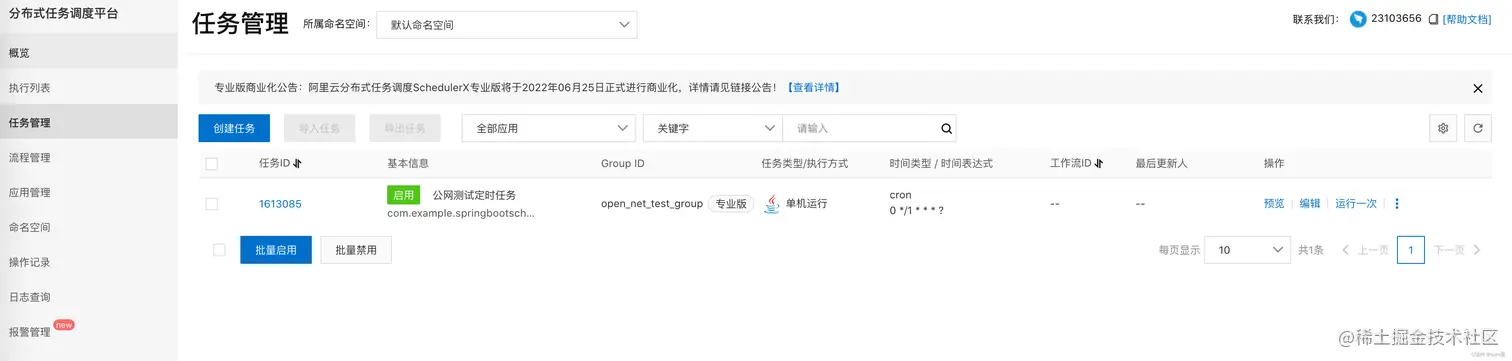Toggle the select-all checkbox in table header
This screenshot has width=1512, height=361.
coord(211,163)
